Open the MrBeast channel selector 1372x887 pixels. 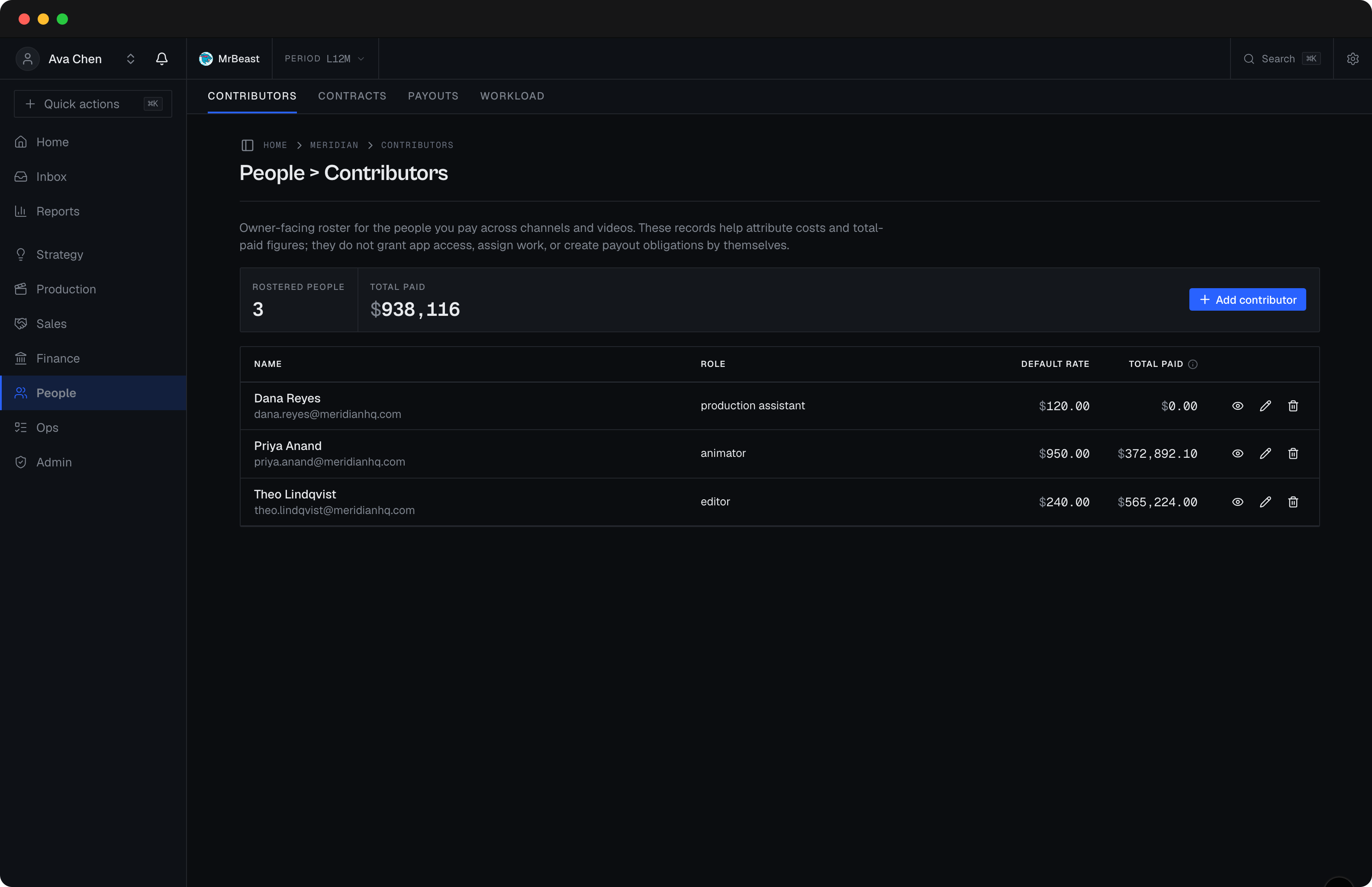[x=229, y=59]
